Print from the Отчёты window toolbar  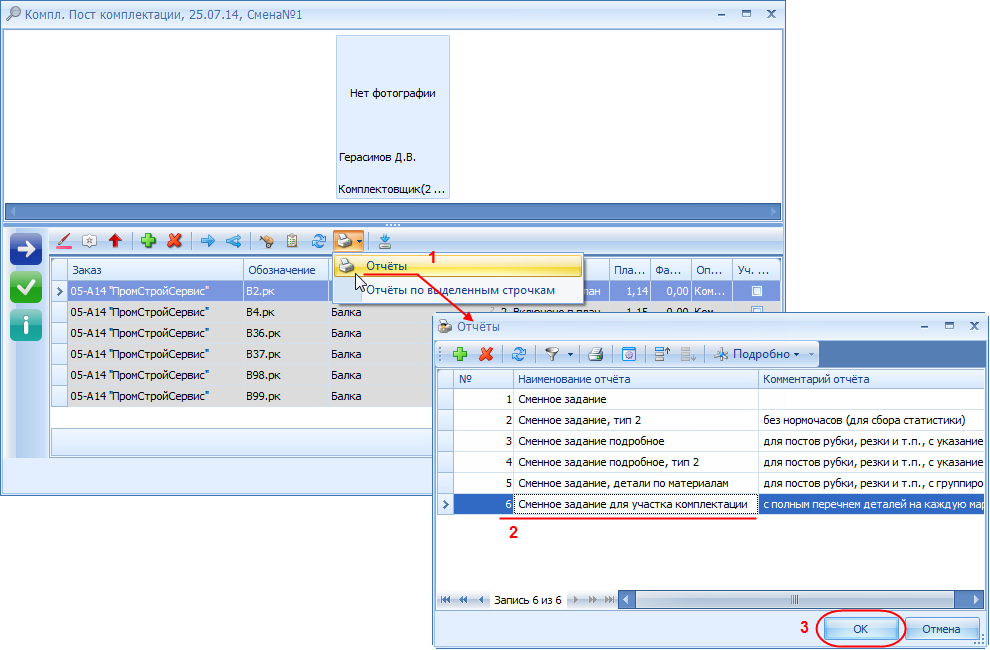pyautogui.click(x=595, y=354)
